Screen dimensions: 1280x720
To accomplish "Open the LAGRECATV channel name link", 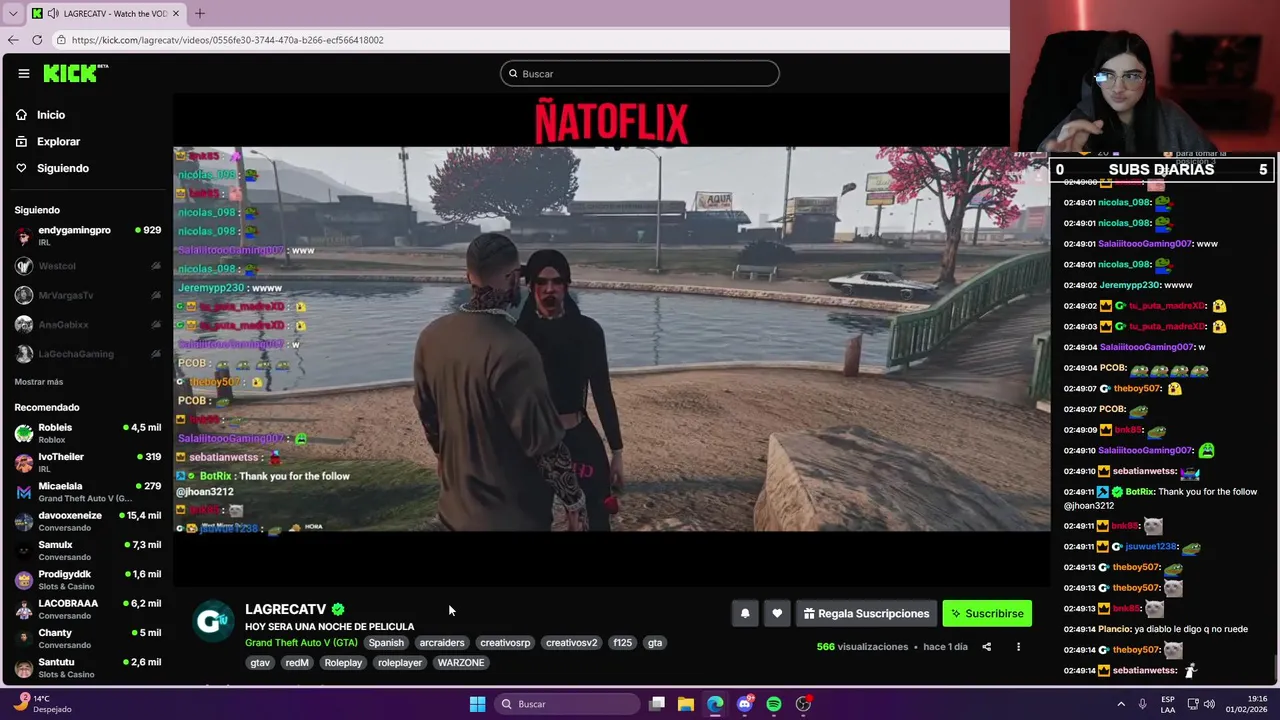I will (x=285, y=609).
